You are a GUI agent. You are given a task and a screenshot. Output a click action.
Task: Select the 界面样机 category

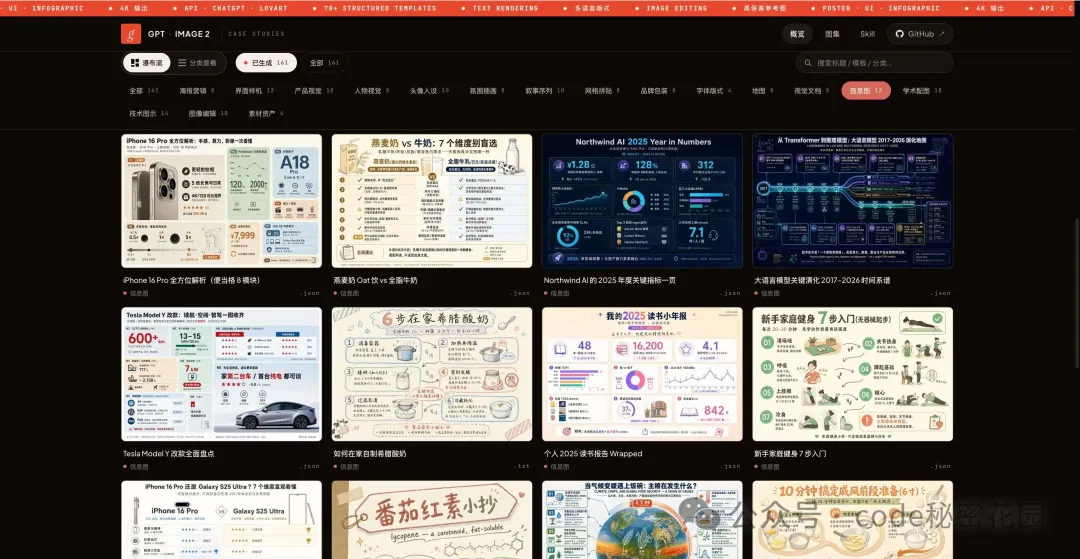coord(254,90)
